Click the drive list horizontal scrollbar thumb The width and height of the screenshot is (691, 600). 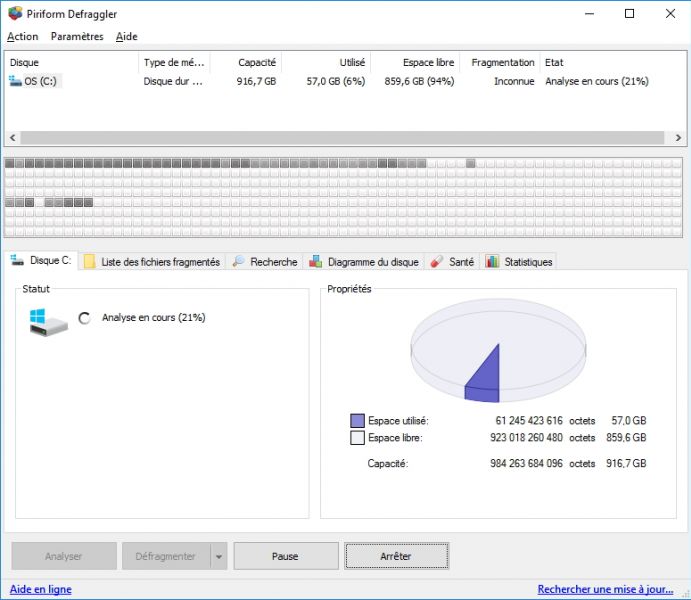tap(342, 138)
